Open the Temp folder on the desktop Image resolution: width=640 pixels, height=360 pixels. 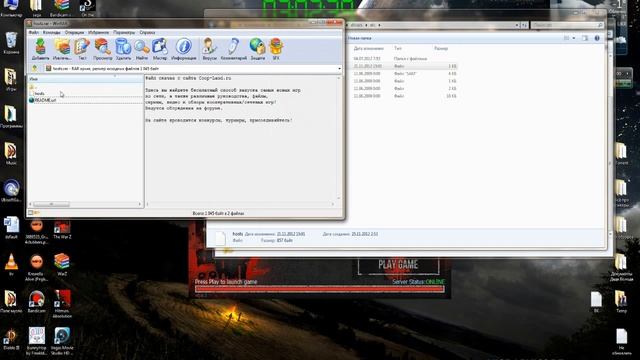pos(621,302)
